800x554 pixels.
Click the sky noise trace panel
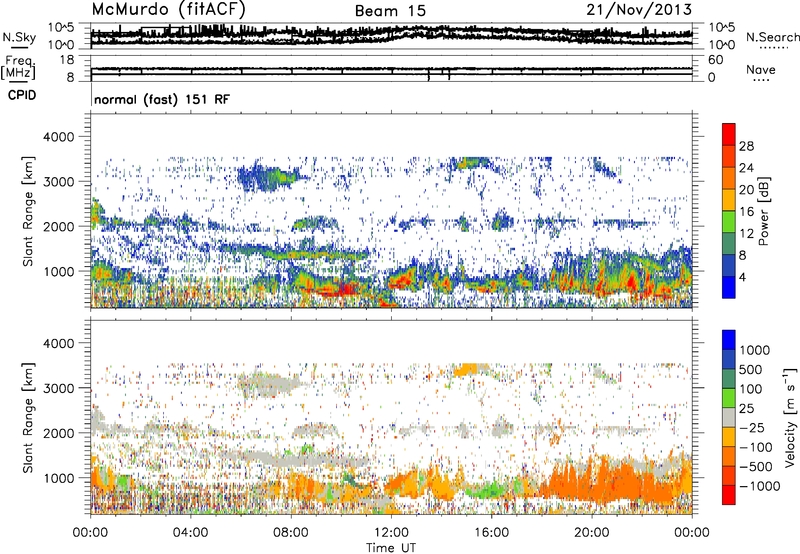click(x=391, y=36)
